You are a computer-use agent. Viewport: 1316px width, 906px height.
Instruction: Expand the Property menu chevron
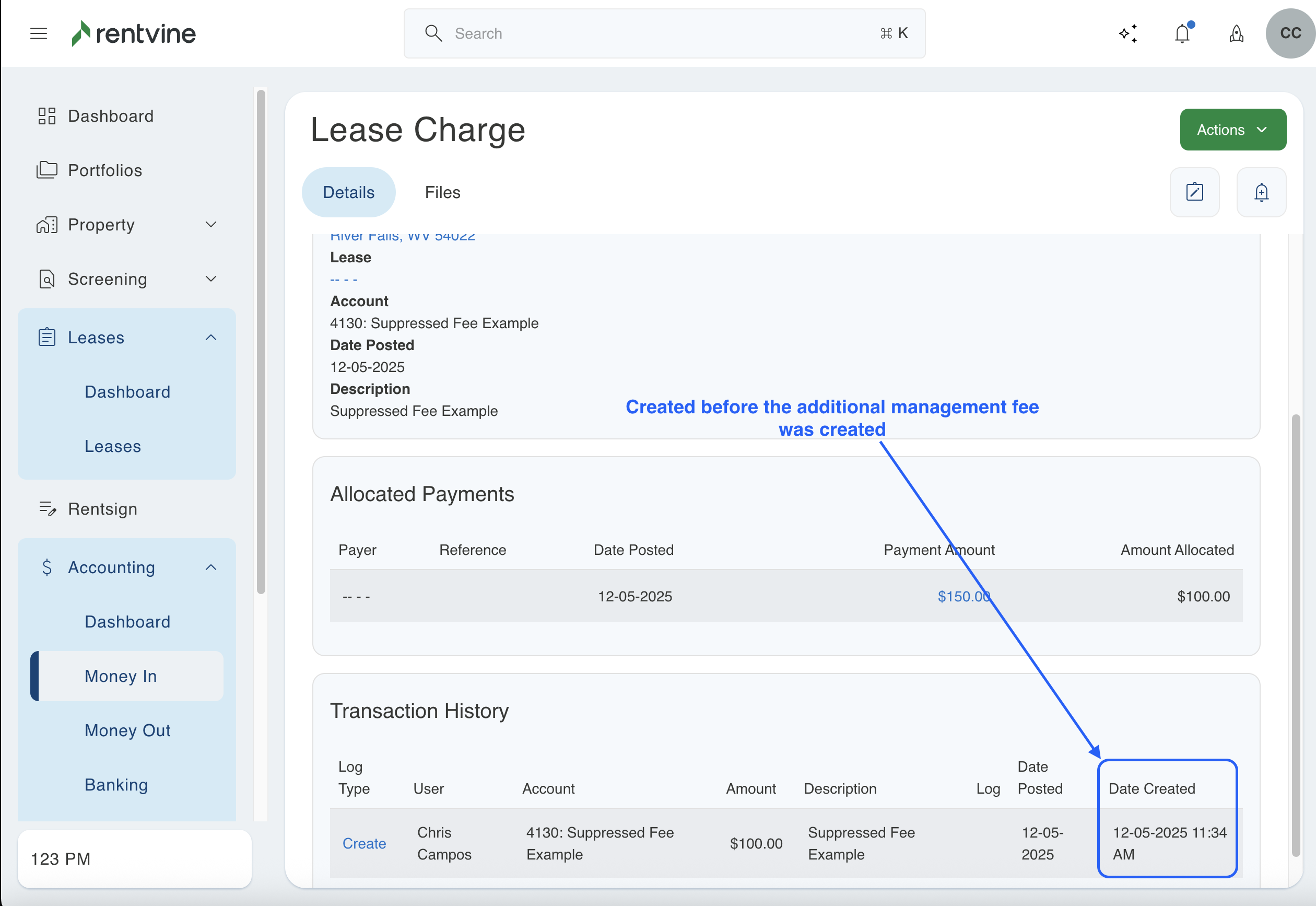click(x=211, y=225)
